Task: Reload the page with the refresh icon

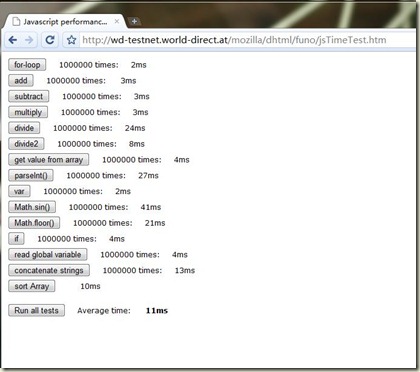Action: [x=50, y=40]
